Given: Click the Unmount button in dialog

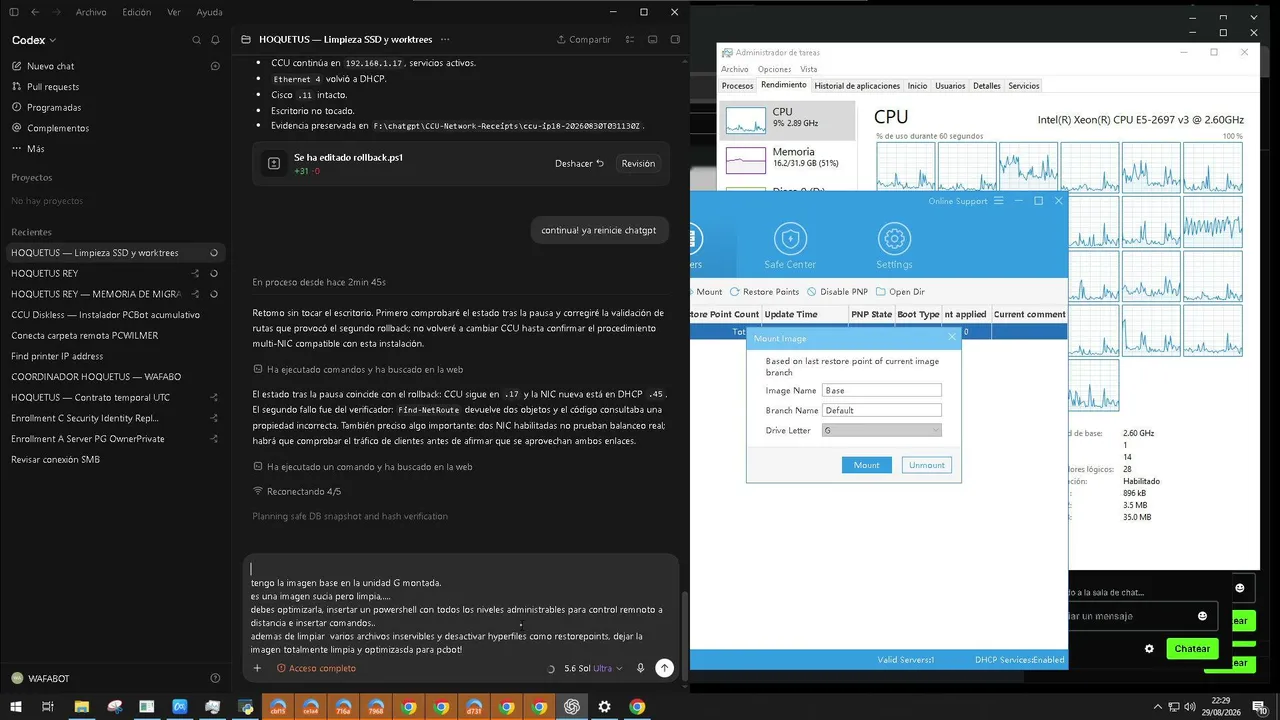Looking at the screenshot, I should [927, 465].
